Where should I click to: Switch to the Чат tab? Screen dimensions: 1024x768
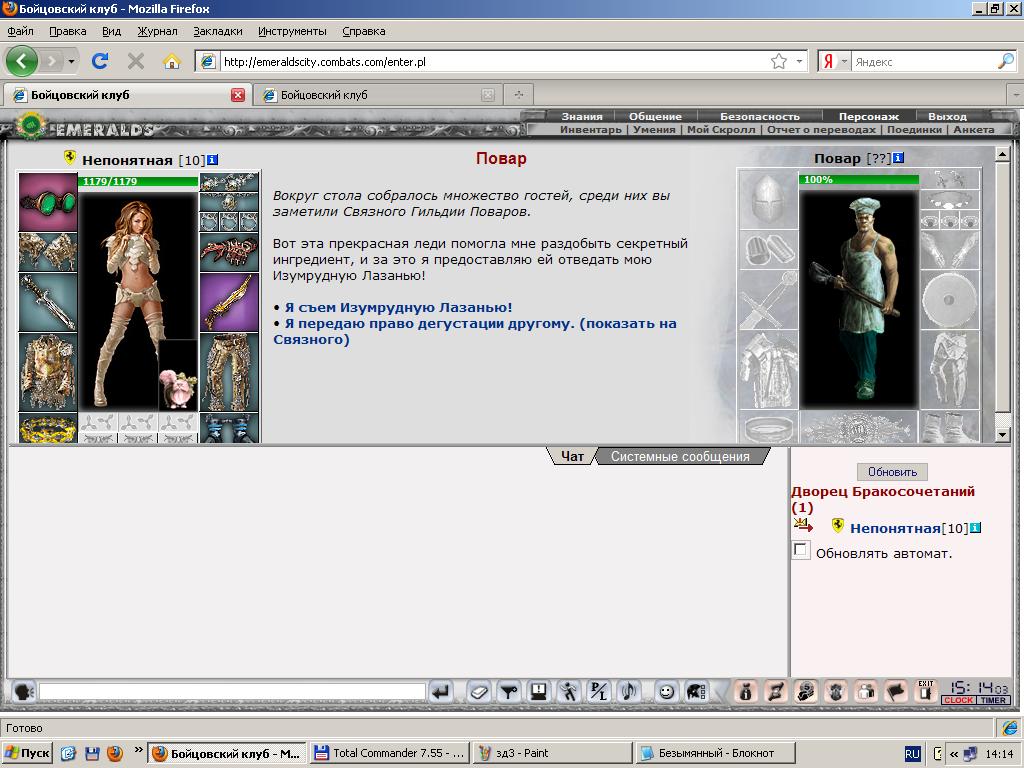572,456
